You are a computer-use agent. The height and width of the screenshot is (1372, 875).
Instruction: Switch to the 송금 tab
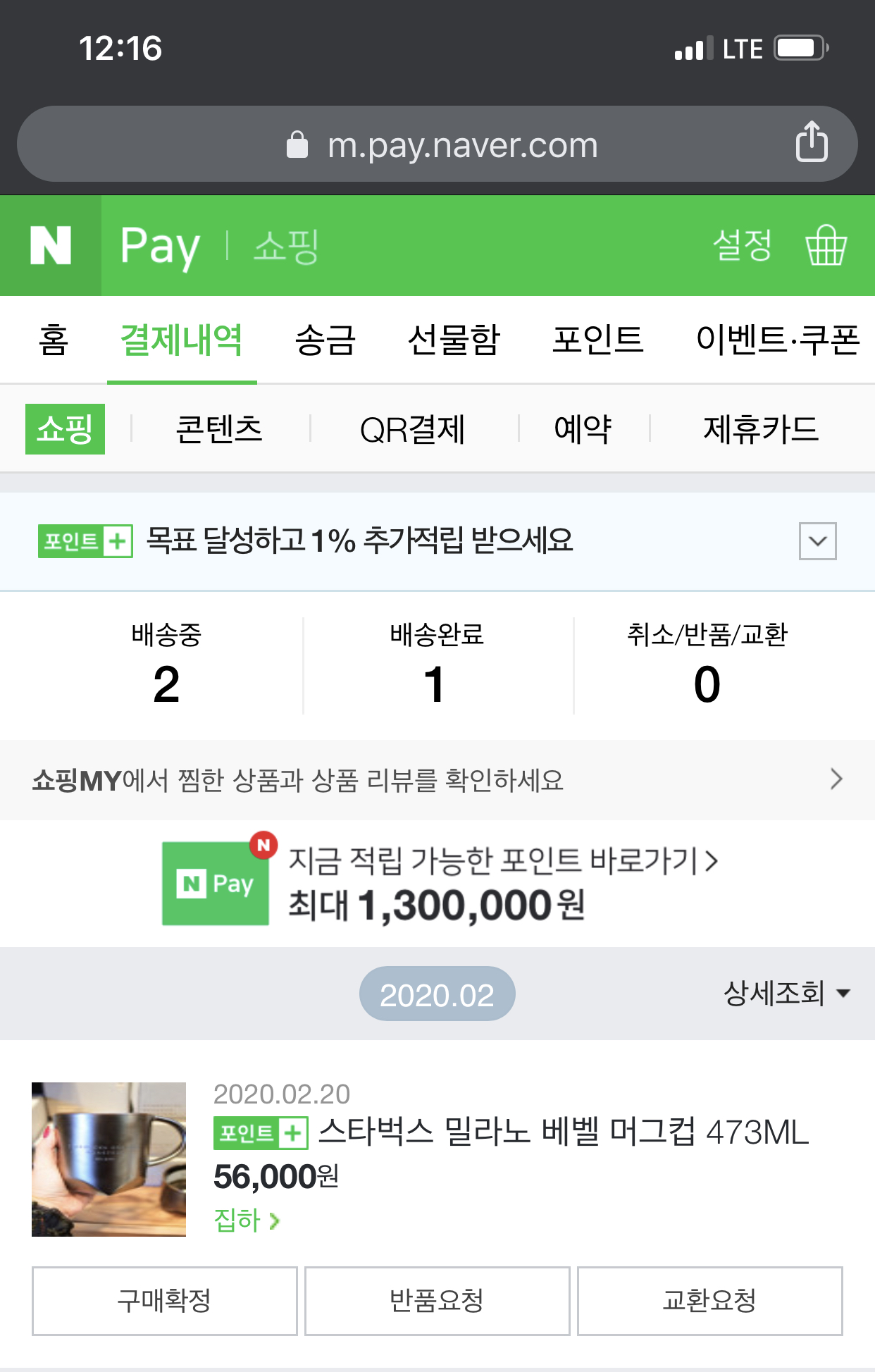tap(325, 340)
